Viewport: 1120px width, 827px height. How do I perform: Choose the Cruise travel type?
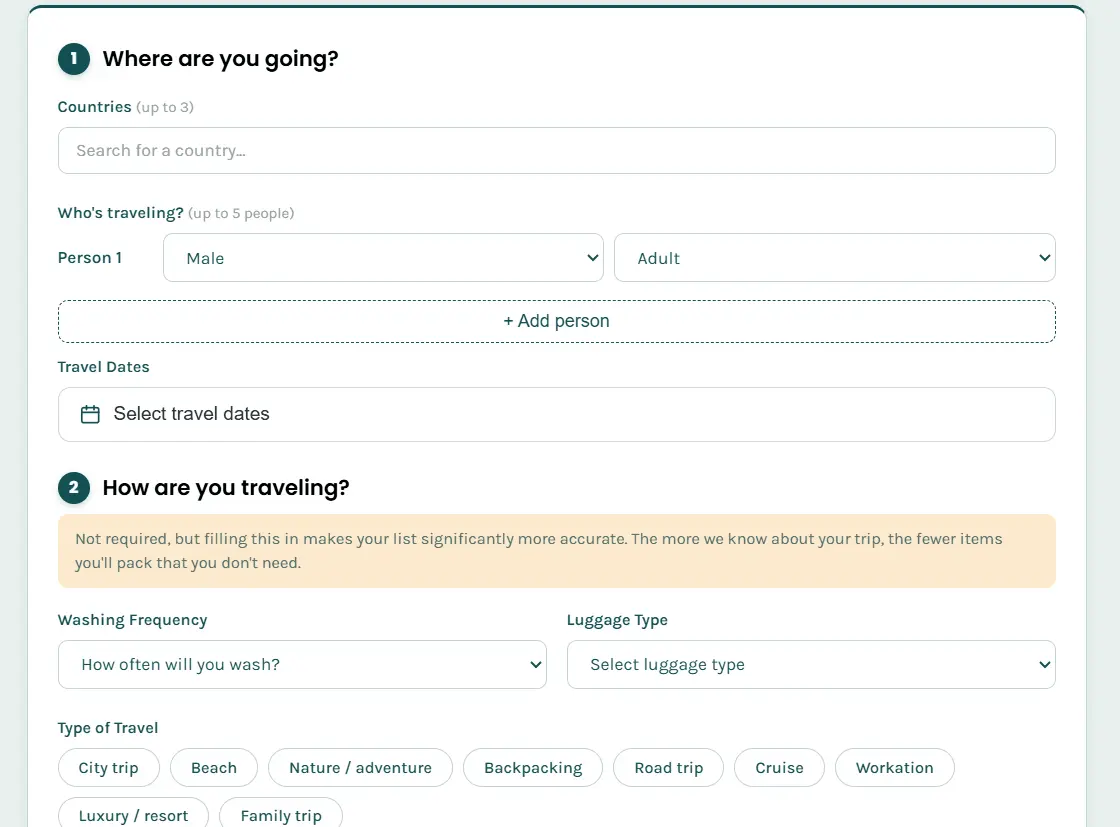(x=779, y=768)
